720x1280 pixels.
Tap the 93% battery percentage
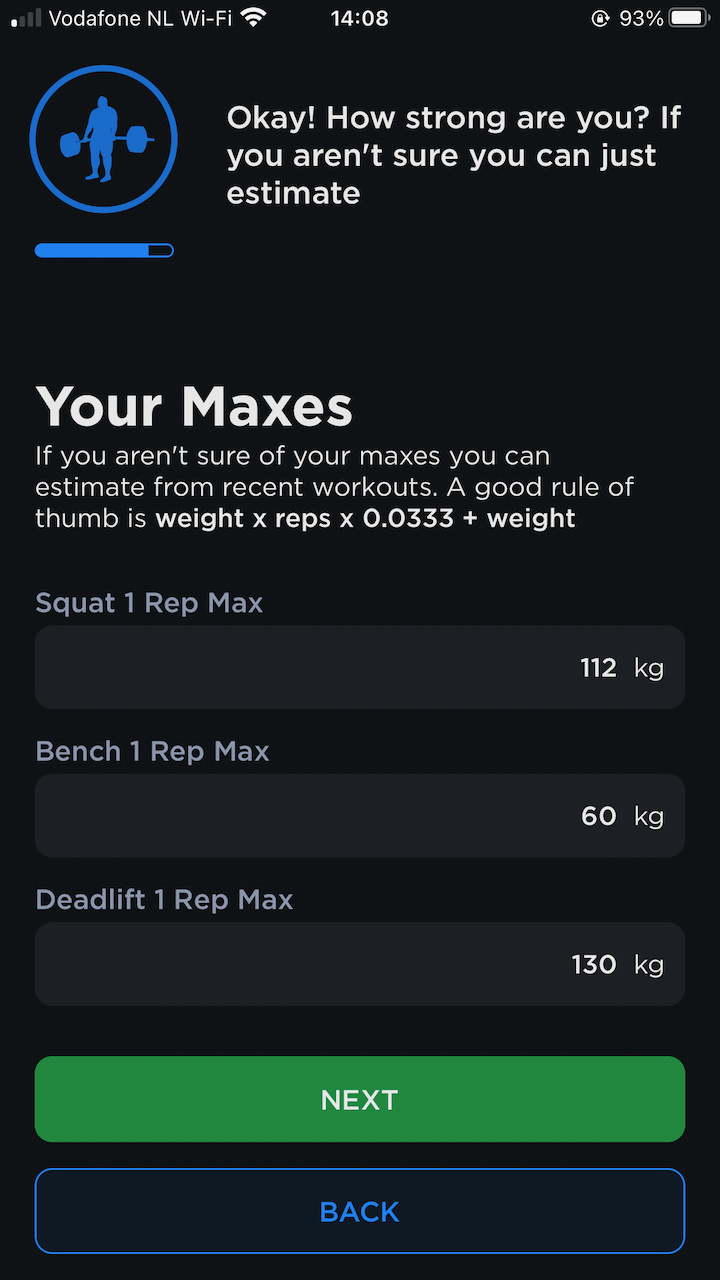[640, 18]
